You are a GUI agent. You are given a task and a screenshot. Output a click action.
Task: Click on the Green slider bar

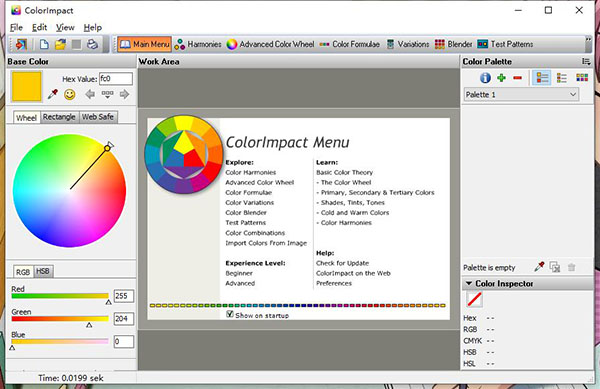tap(60, 319)
